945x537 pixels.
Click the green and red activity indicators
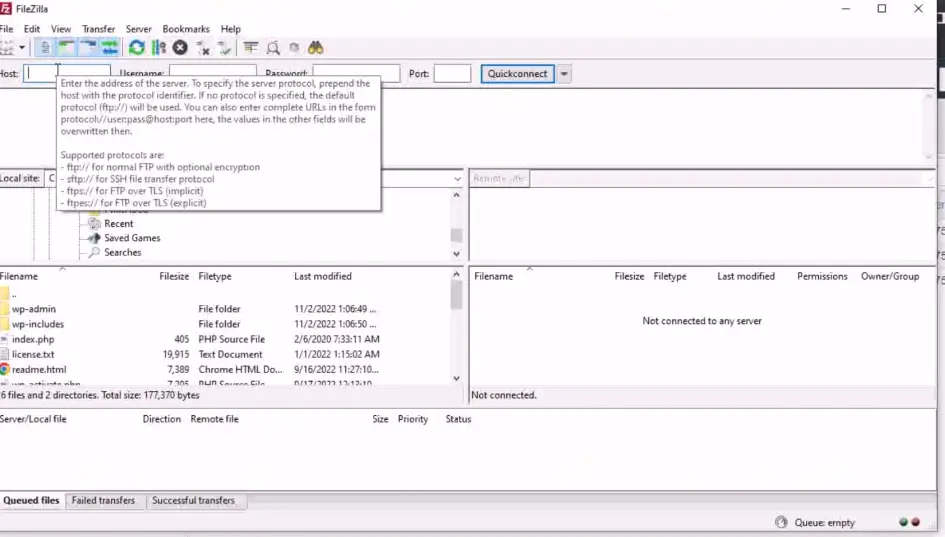[x=909, y=522]
